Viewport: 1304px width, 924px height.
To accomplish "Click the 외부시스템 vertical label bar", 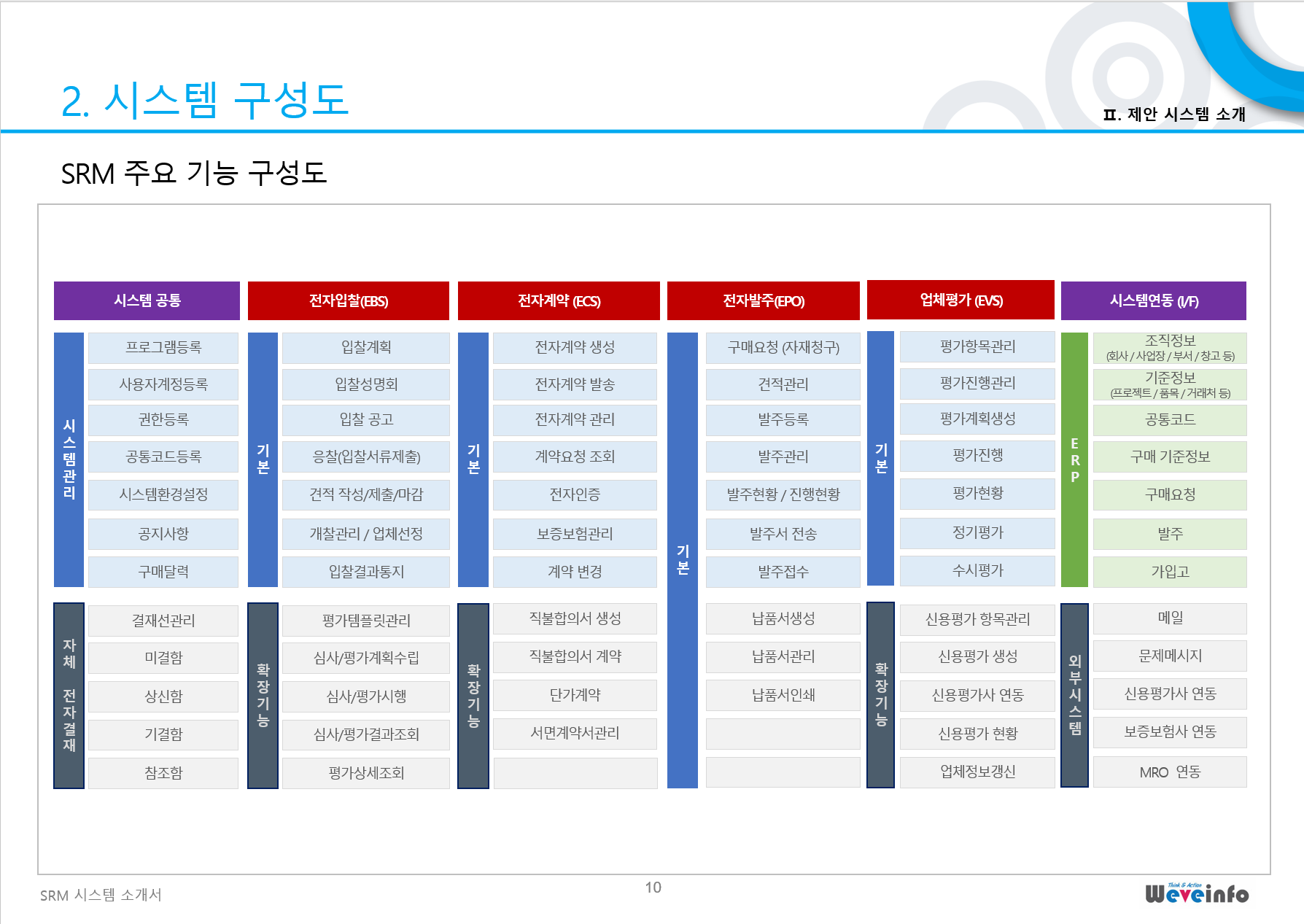I will [x=1074, y=695].
